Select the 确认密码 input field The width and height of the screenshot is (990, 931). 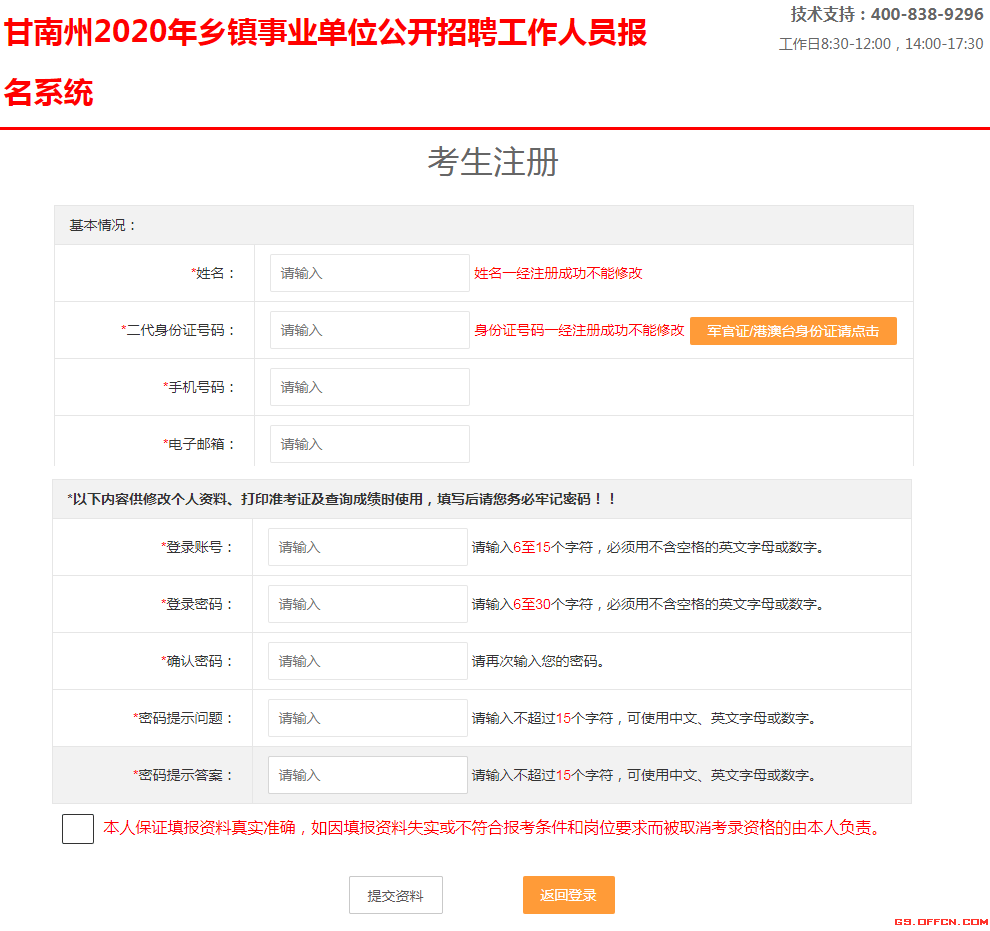[x=367, y=661]
